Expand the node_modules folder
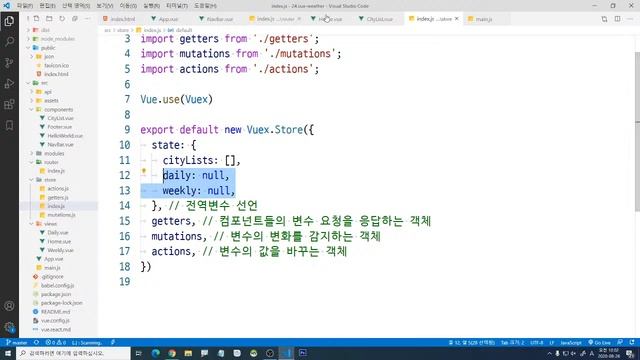 [x=57, y=39]
